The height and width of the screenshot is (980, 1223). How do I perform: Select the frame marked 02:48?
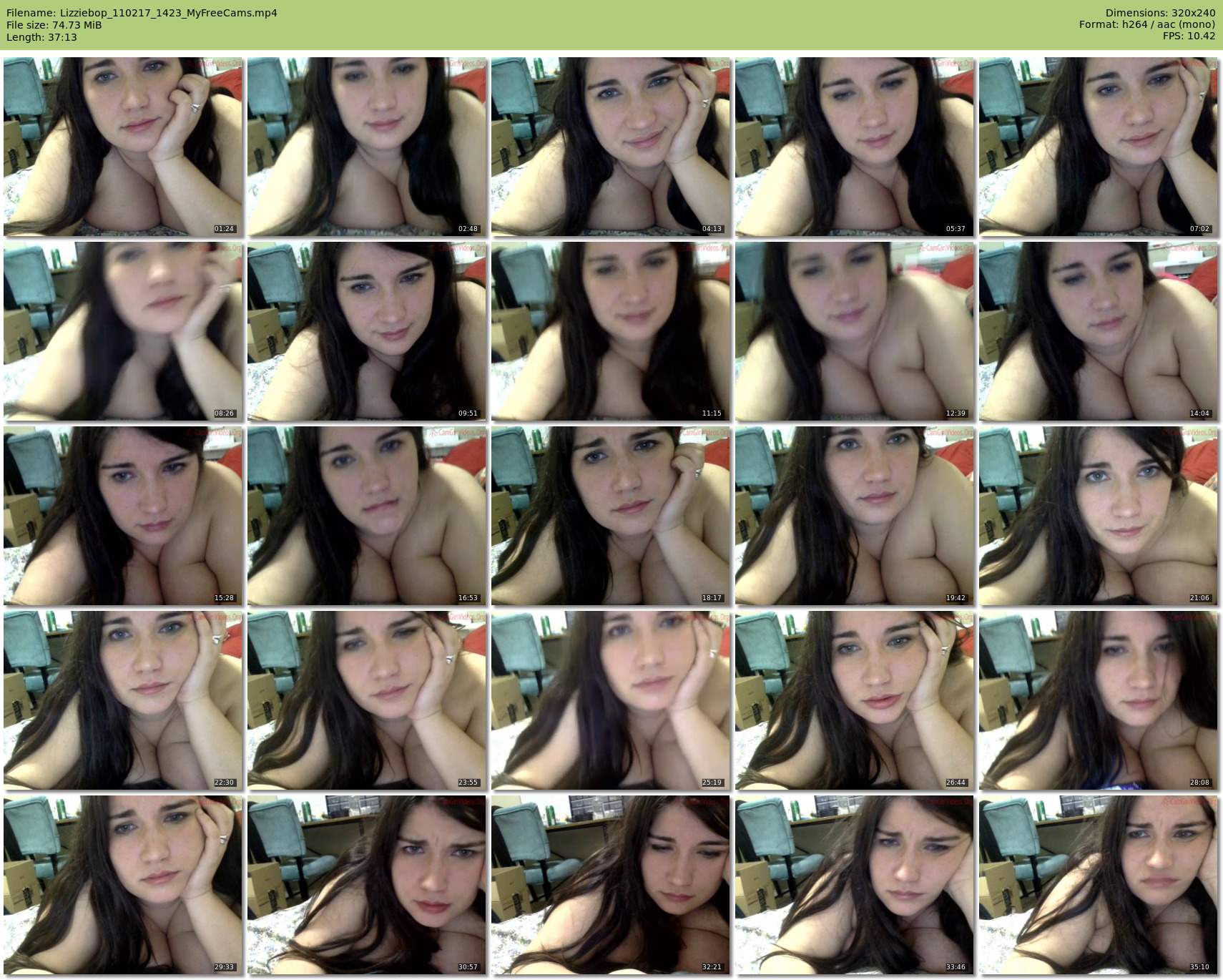point(367,147)
